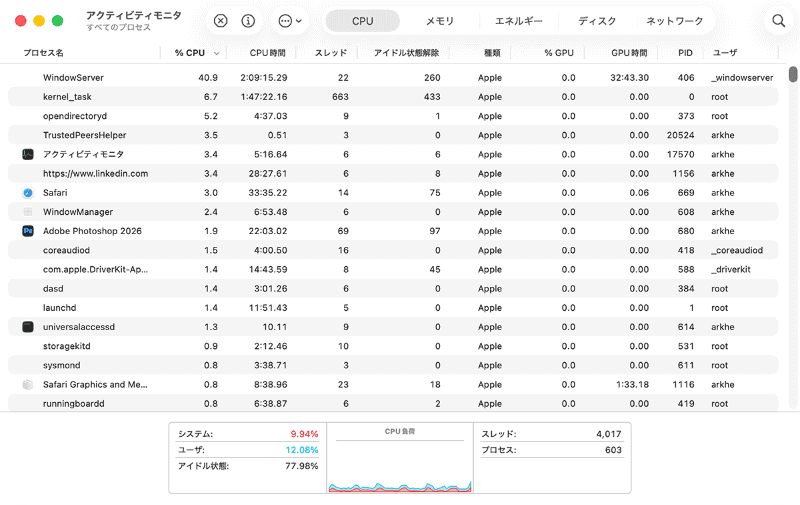The height and width of the screenshot is (505, 800).
Task: Click the ユーザ 12.08% statistic
Action: (248, 450)
